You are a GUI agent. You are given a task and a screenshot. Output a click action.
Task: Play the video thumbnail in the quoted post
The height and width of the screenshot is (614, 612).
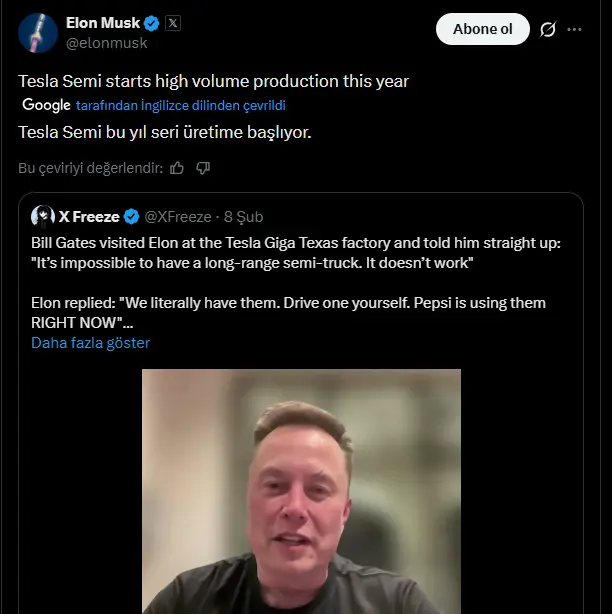(301, 490)
